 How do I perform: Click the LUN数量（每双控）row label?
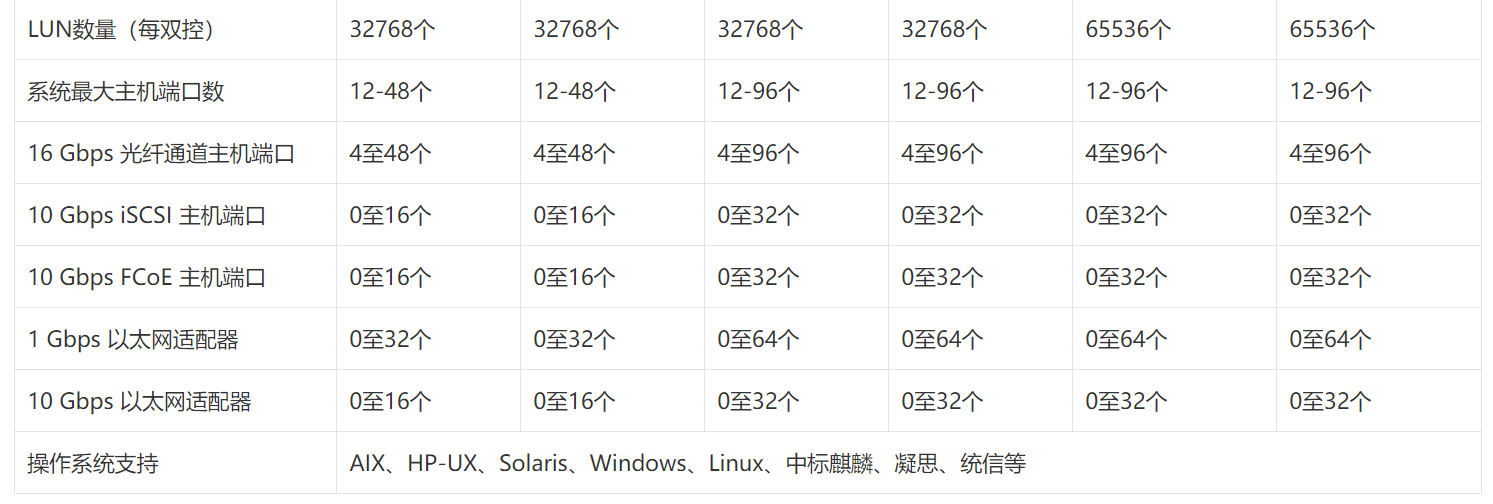(x=121, y=29)
